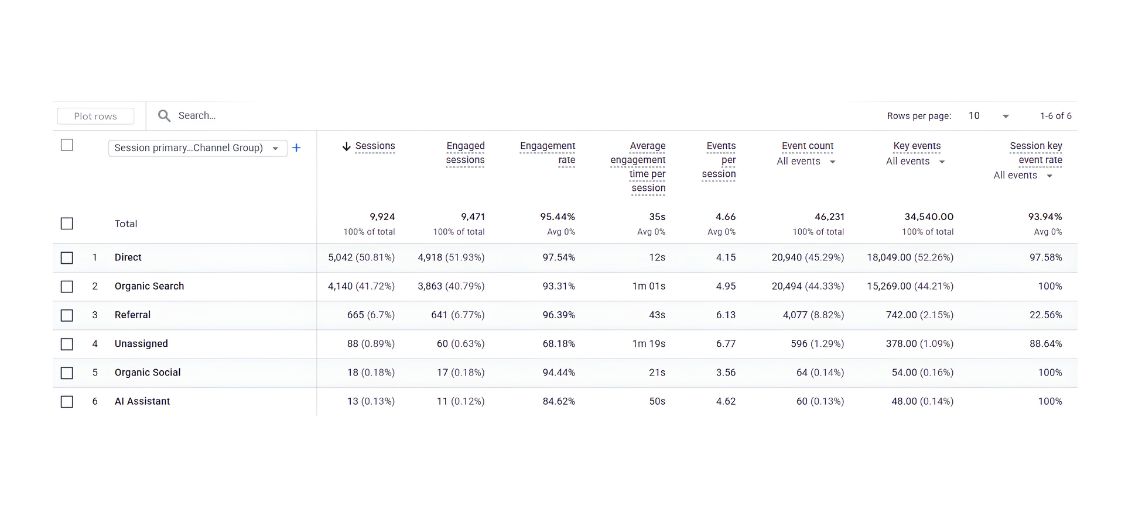Add a secondary dimension with the plus icon
This screenshot has height=521, width=1140.
[x=296, y=148]
